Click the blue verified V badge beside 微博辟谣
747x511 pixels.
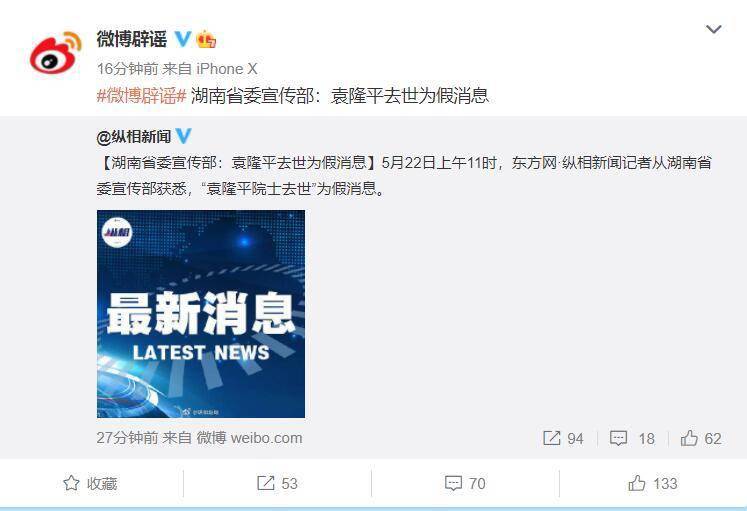click(x=183, y=39)
